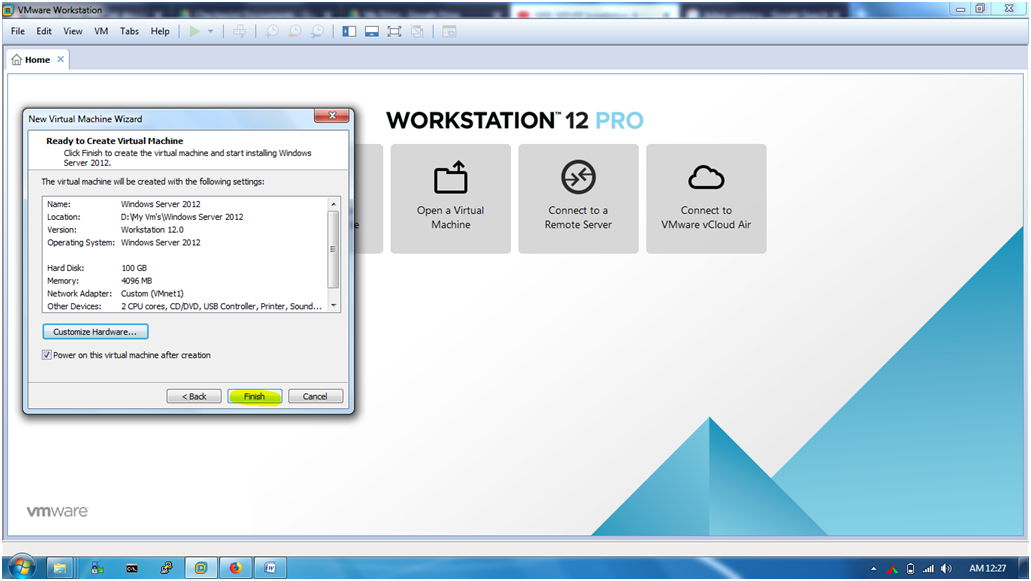Click the Take Snapshot toolbar icon

[x=272, y=31]
